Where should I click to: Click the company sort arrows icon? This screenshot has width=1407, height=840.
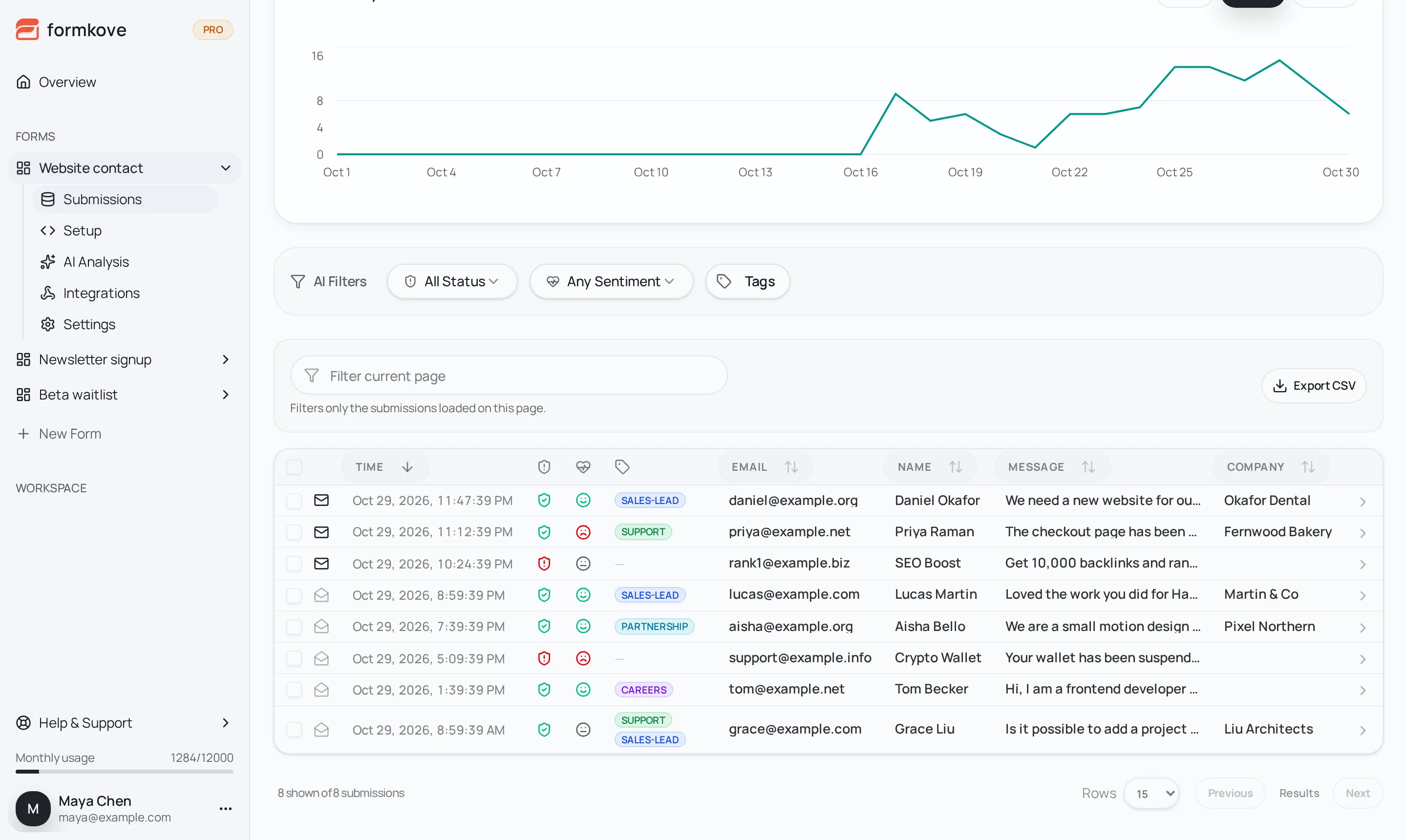click(1308, 467)
